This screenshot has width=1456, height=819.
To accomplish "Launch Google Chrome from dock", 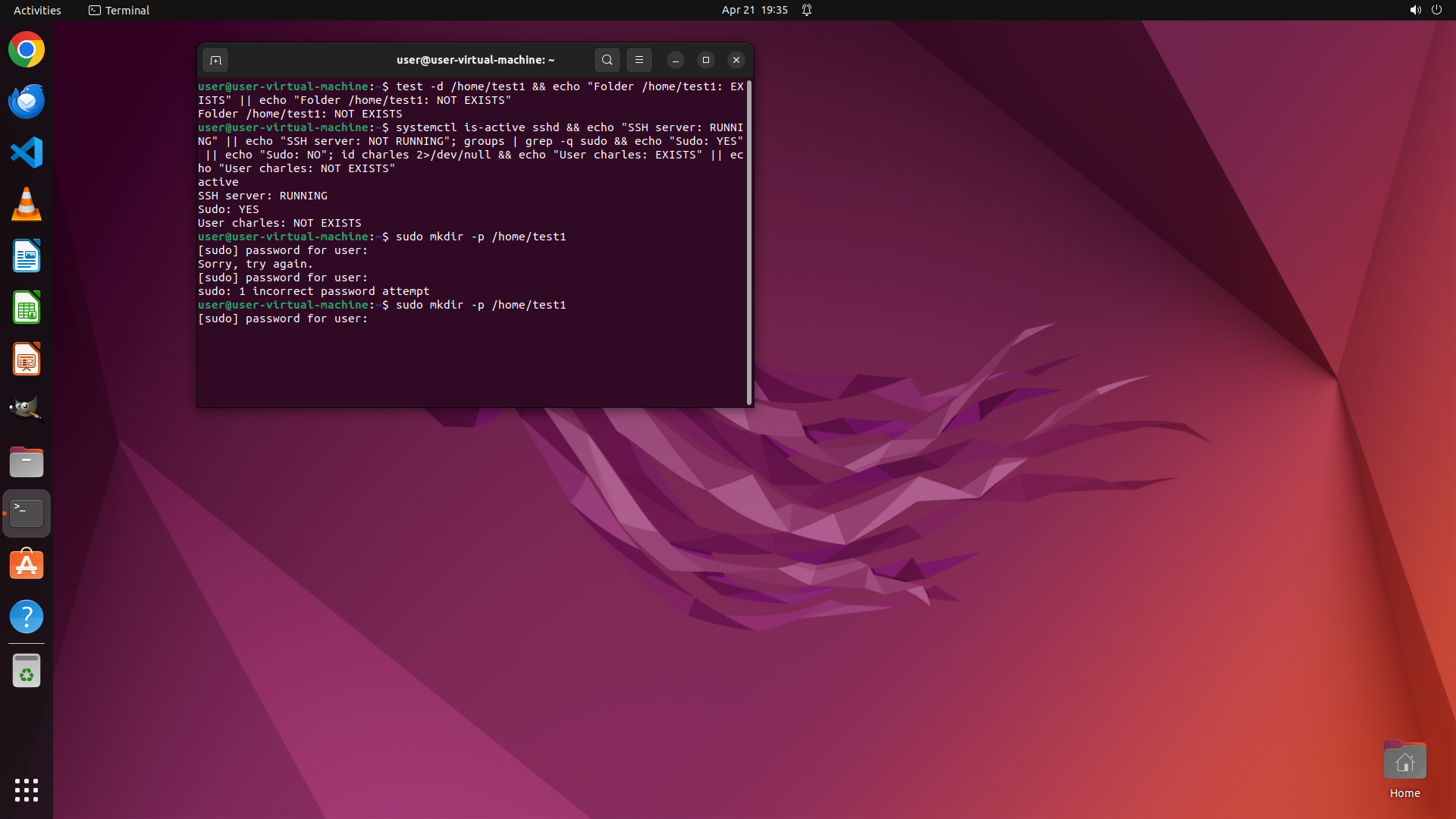I will (27, 50).
